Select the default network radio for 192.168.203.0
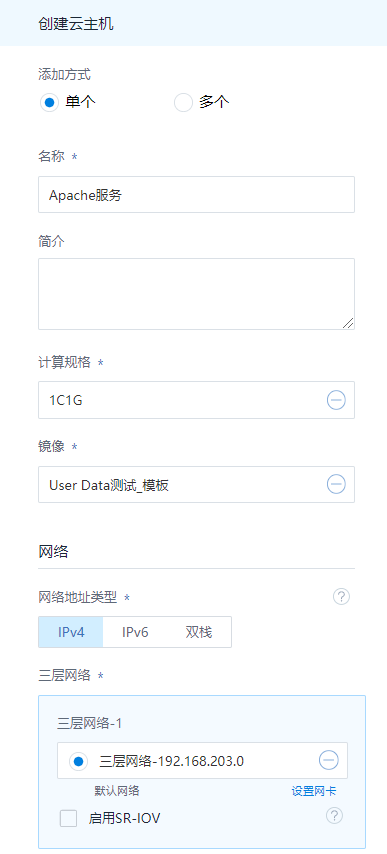Viewport: 387px width, 854px height. (x=79, y=761)
